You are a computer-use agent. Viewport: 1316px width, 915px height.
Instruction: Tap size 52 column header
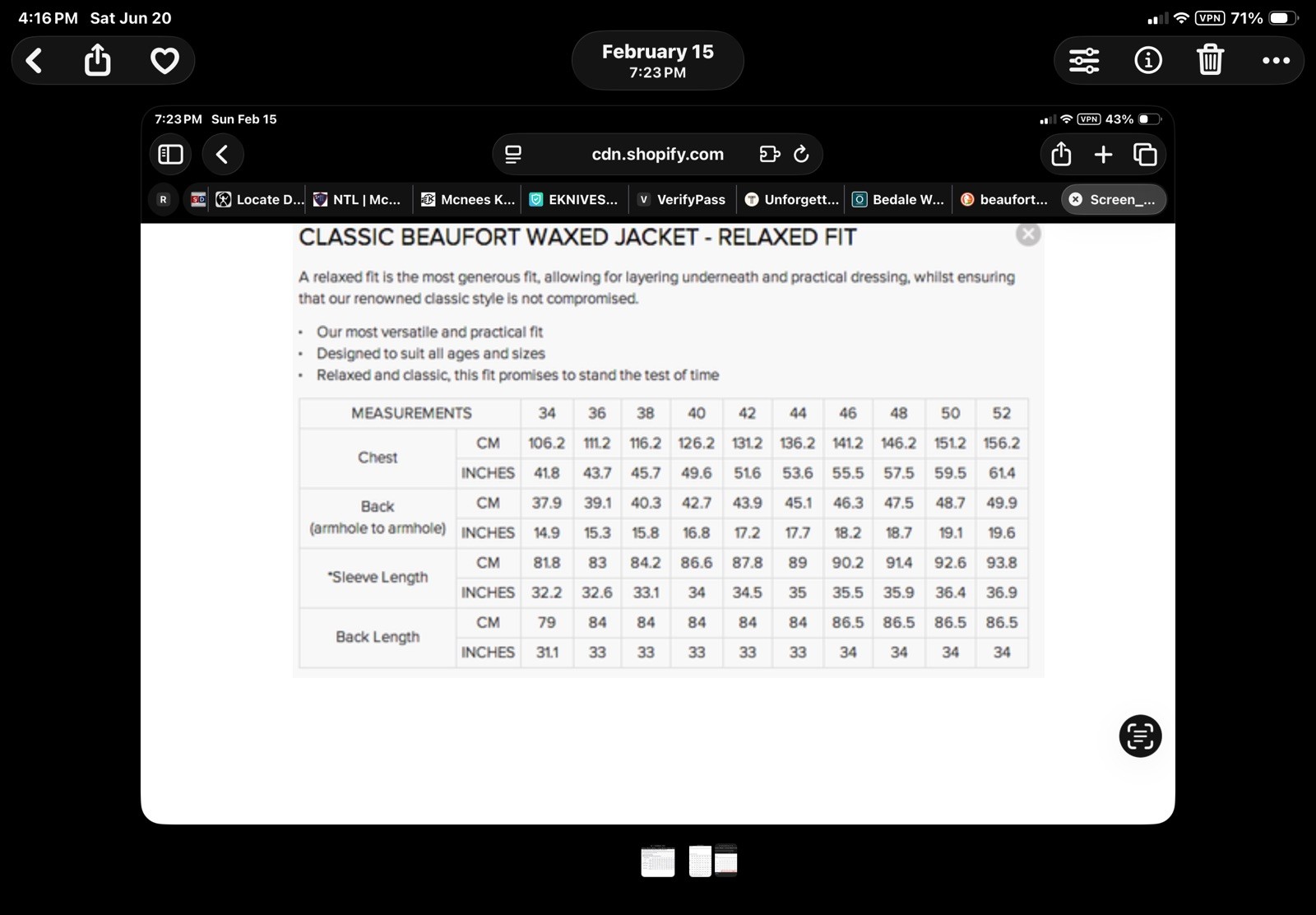click(1001, 413)
